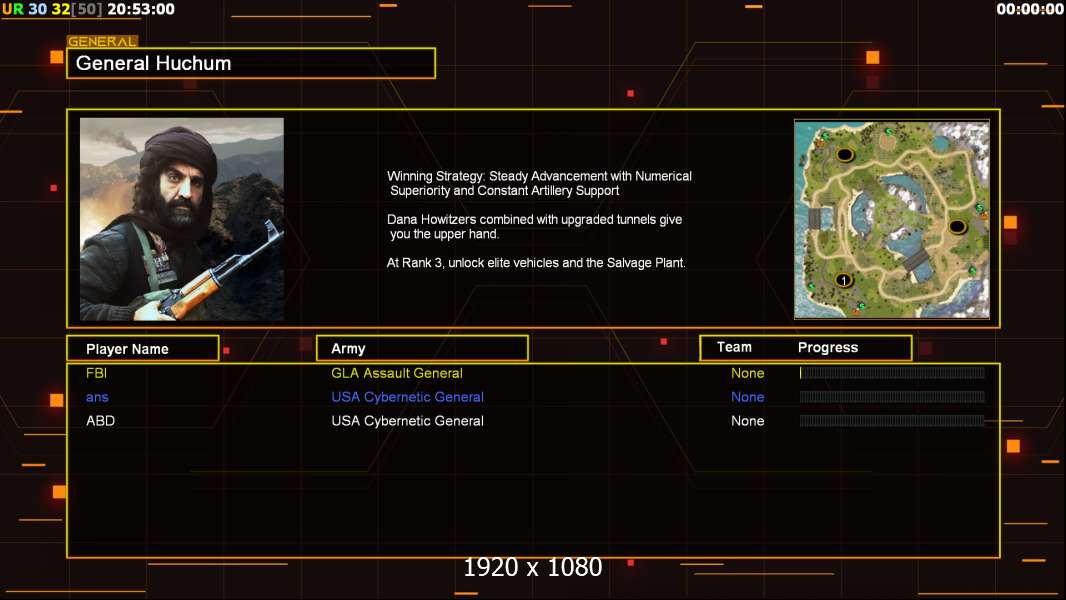Click ABD's USA Cybernetic General army entry
The image size is (1066, 600).
point(407,421)
